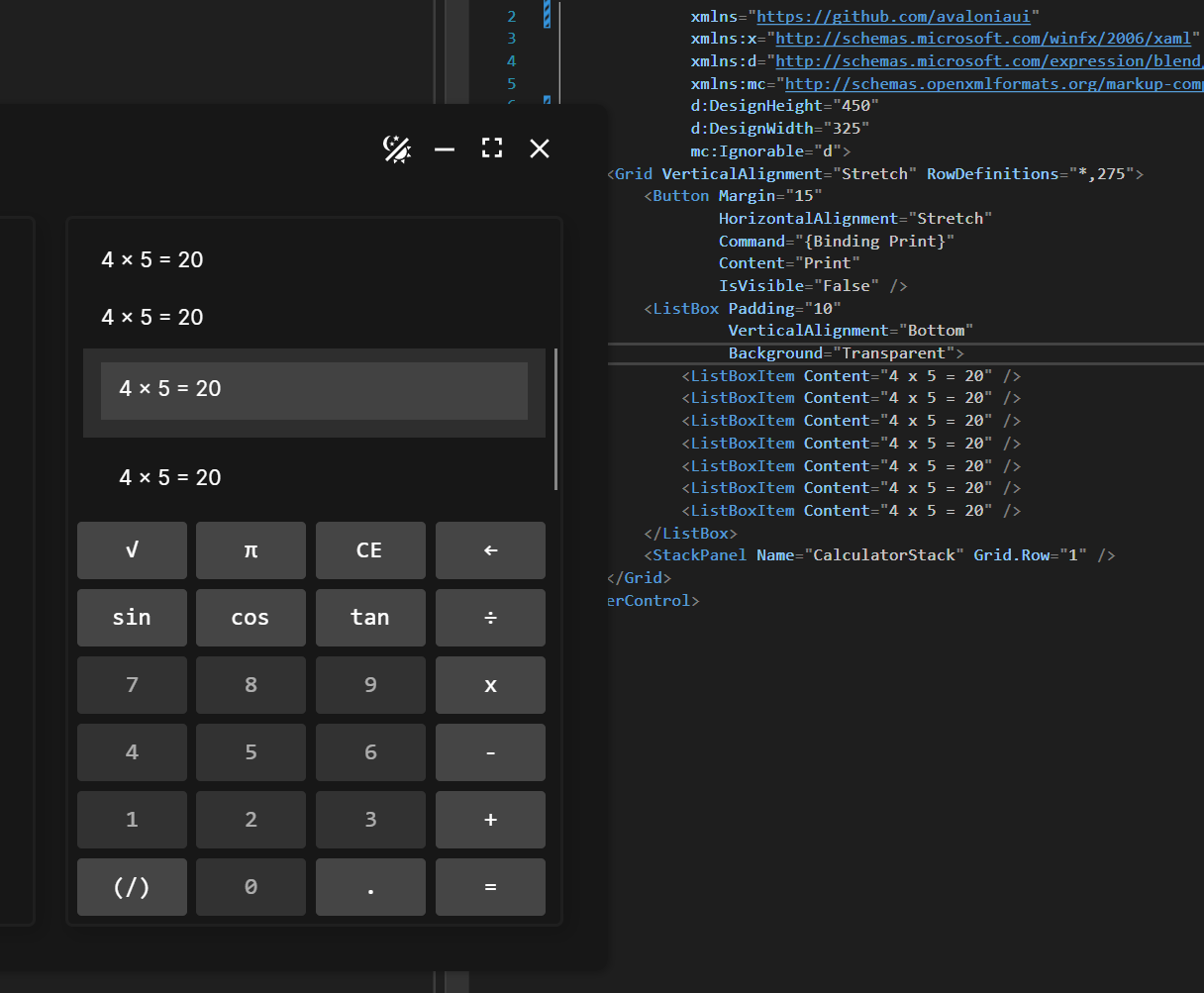Select the π constant icon
The width and height of the screenshot is (1204, 993).
[x=251, y=549]
